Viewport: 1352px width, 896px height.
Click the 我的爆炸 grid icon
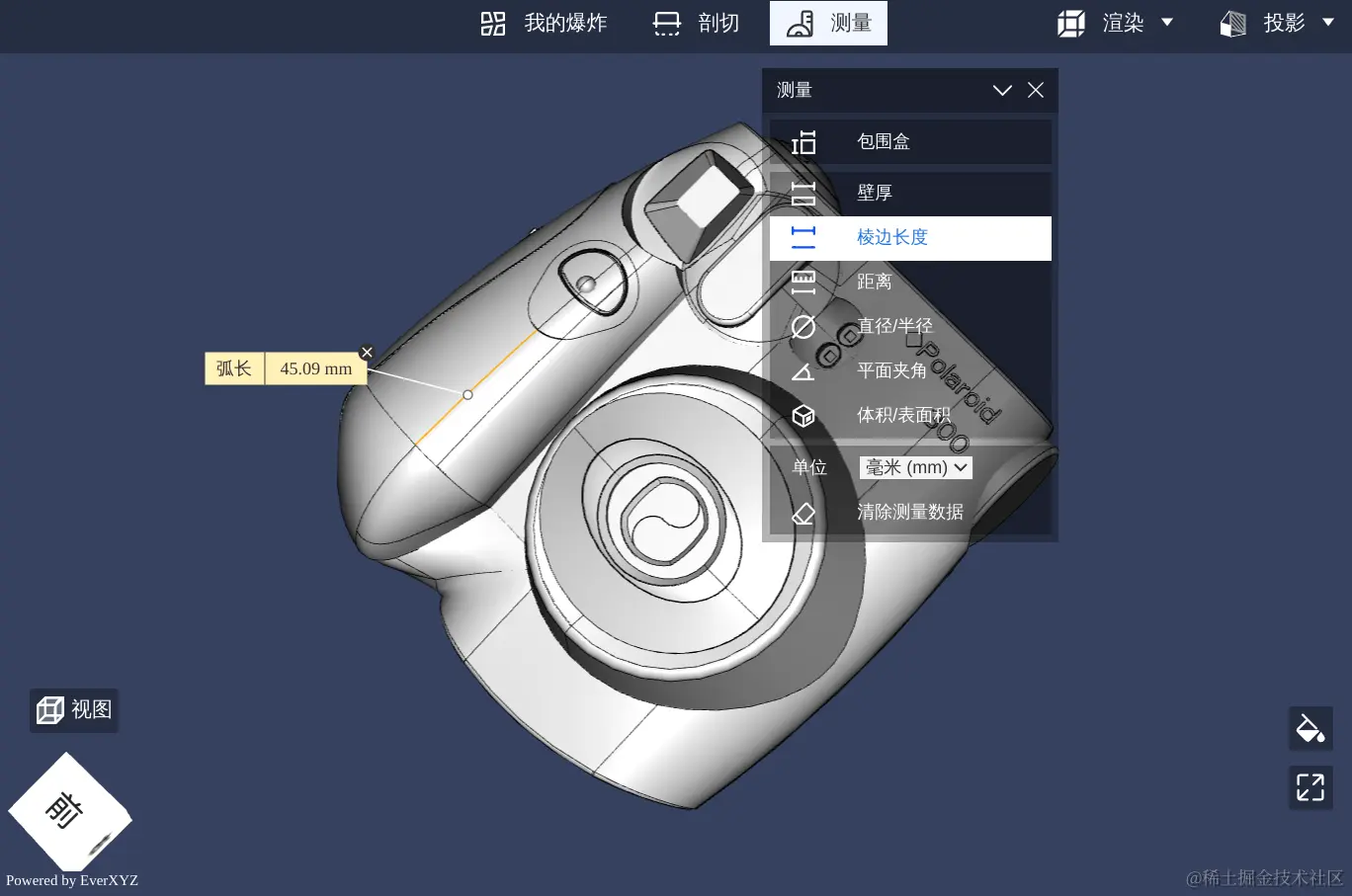(493, 23)
